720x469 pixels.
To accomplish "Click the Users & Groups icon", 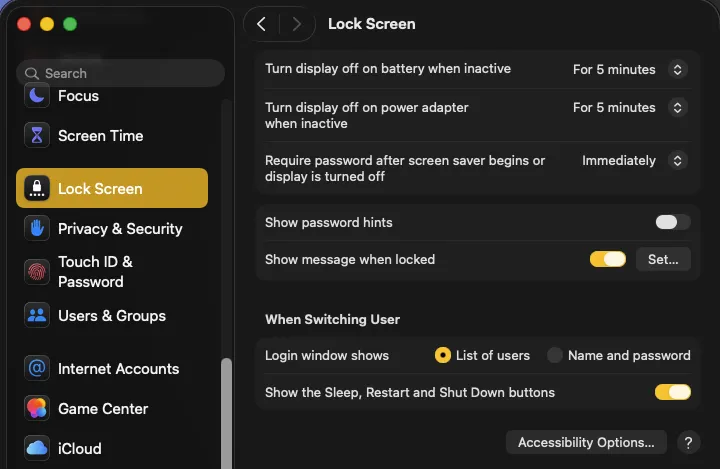I will tap(37, 315).
